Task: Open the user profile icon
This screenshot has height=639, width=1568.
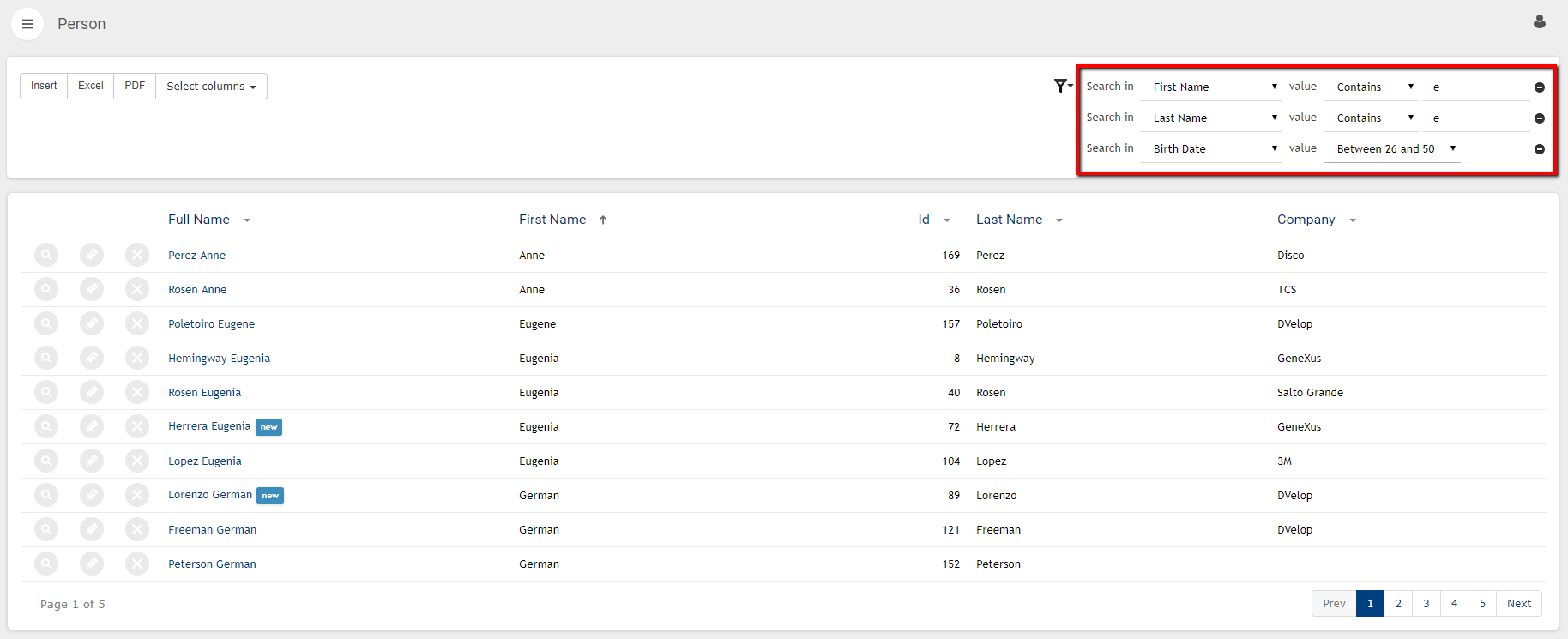Action: pos(1540,21)
